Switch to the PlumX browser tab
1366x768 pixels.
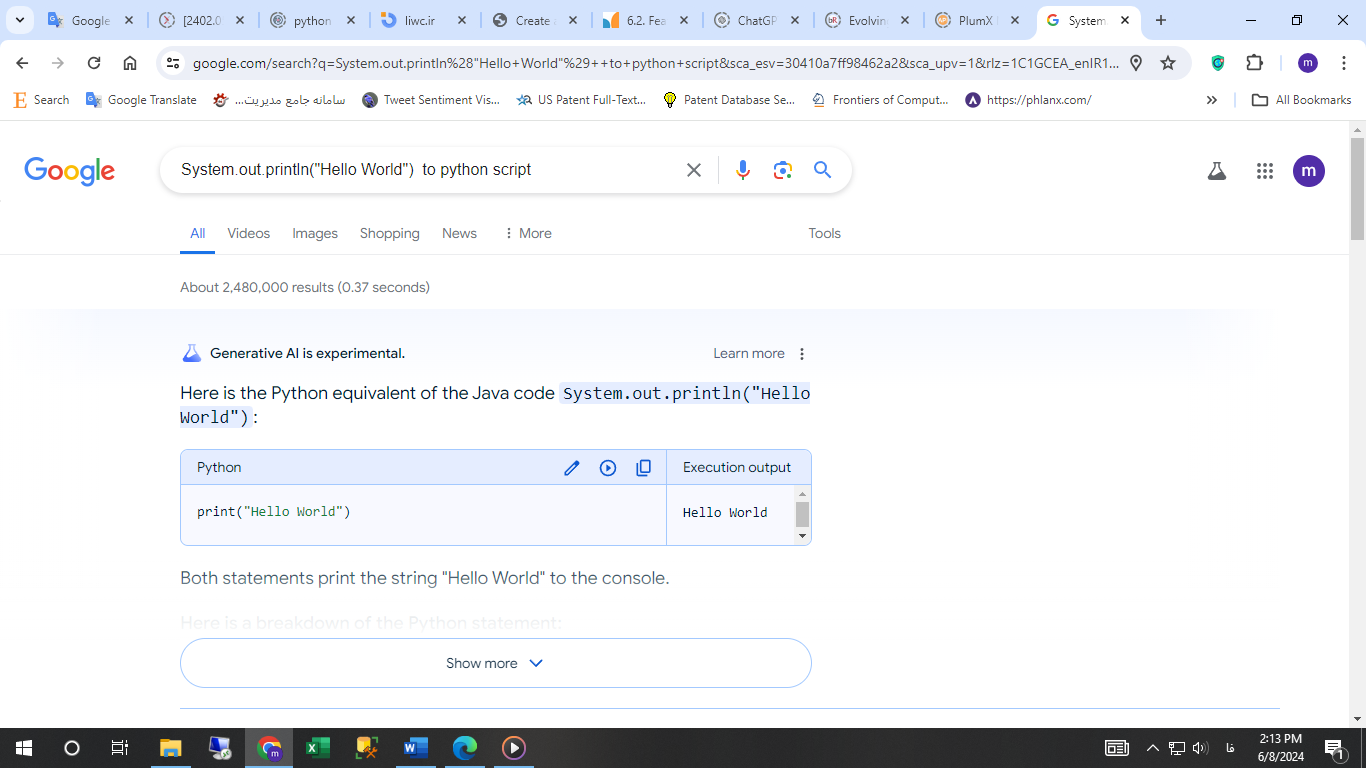point(977,20)
